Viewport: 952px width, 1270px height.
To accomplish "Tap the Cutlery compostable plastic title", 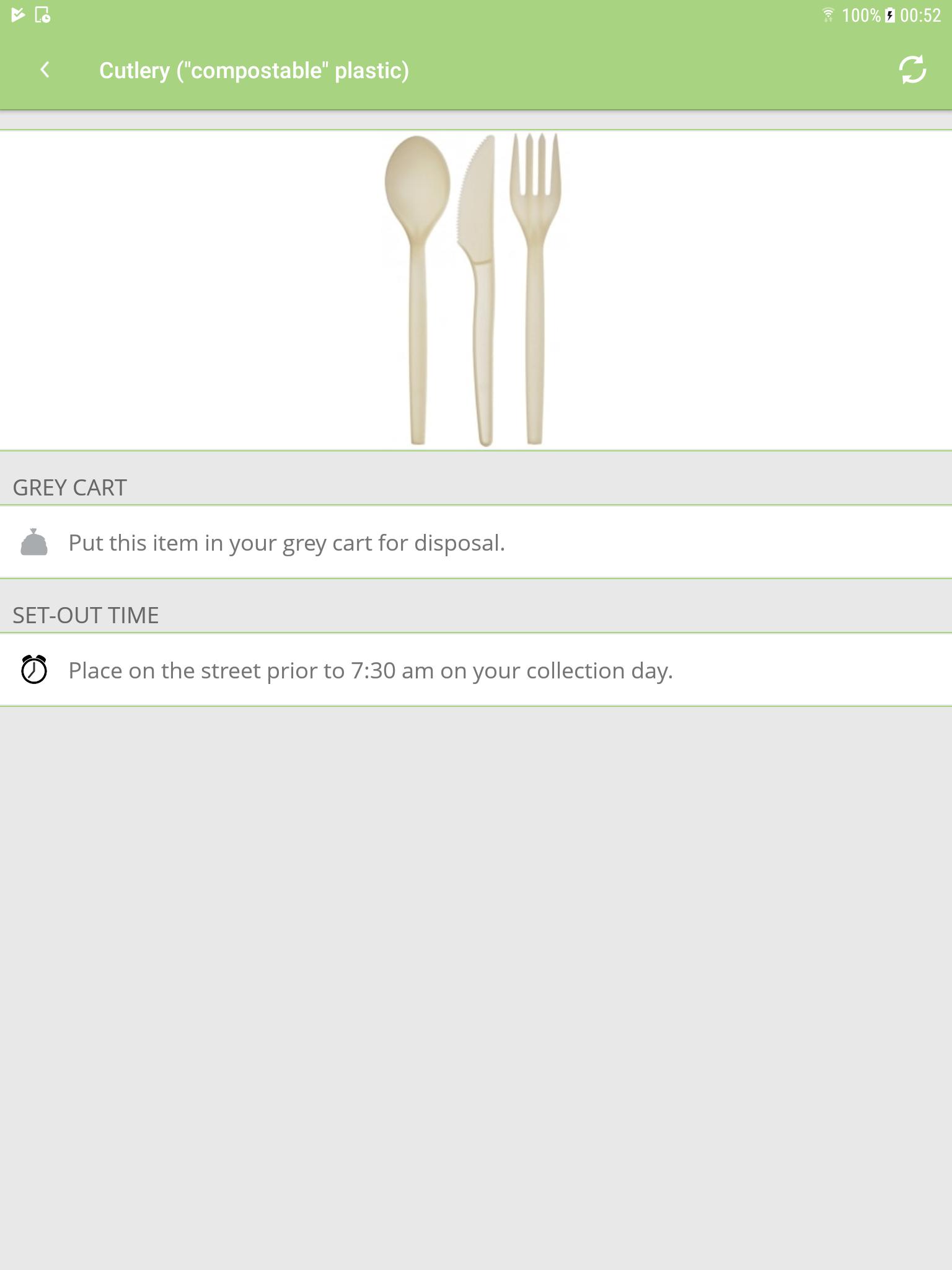I will coord(254,71).
